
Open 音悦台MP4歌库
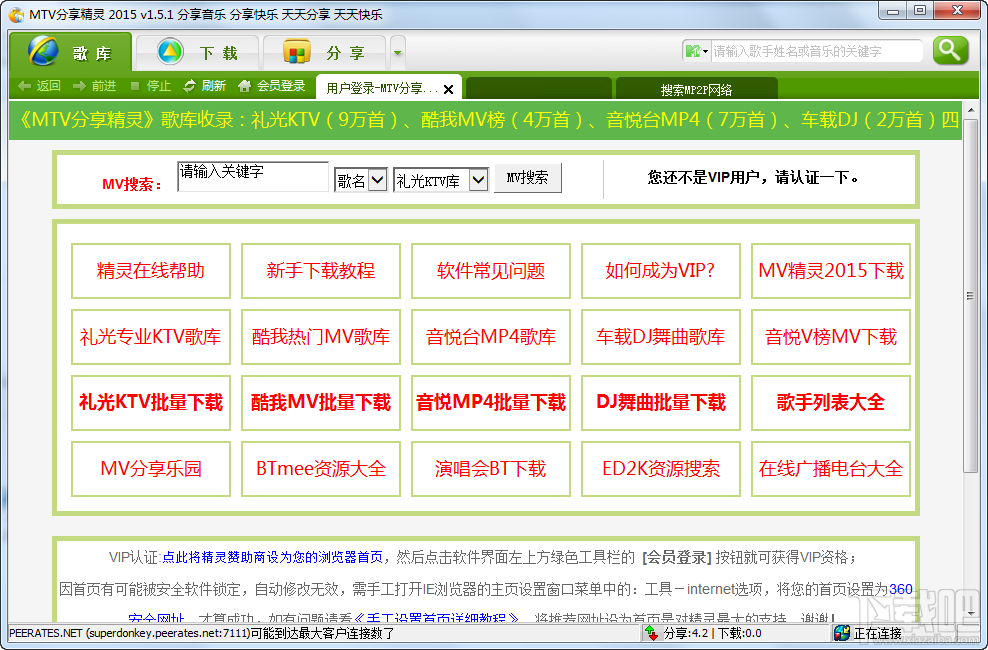491,337
